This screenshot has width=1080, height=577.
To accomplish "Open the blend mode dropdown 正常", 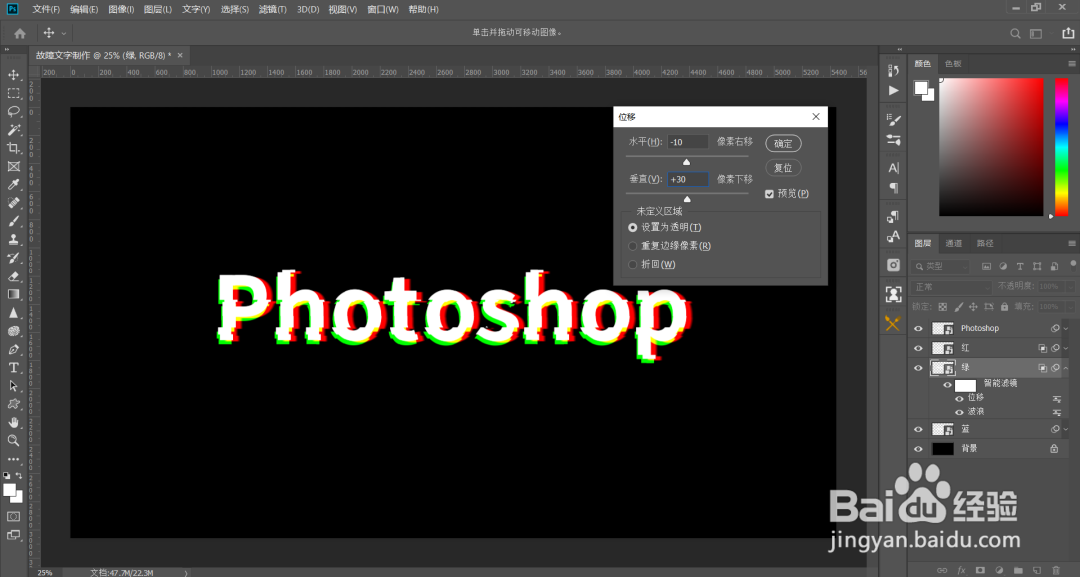I will point(951,286).
